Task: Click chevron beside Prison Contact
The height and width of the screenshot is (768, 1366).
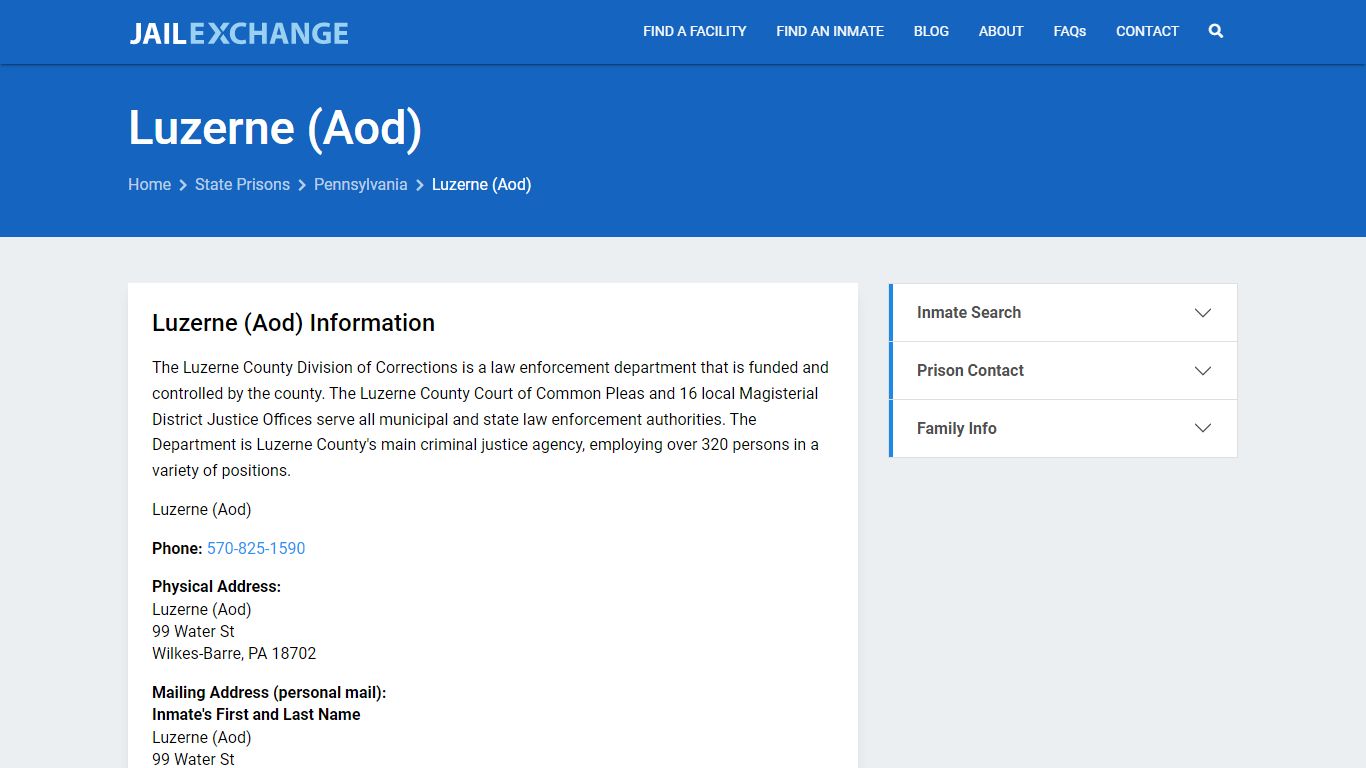Action: (x=1203, y=371)
